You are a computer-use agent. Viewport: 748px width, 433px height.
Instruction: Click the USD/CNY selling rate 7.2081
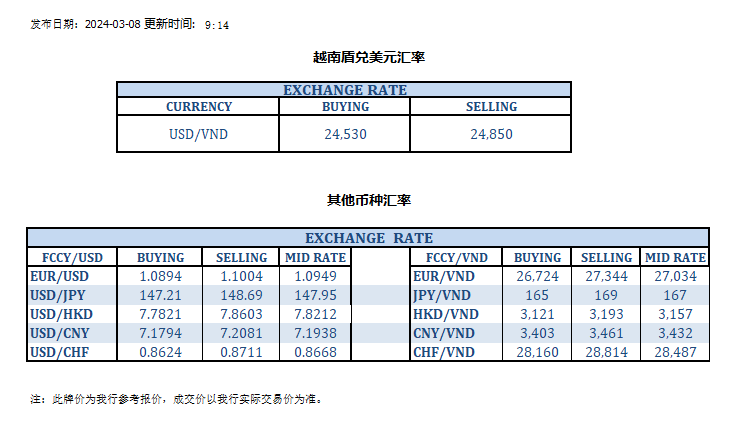click(241, 333)
